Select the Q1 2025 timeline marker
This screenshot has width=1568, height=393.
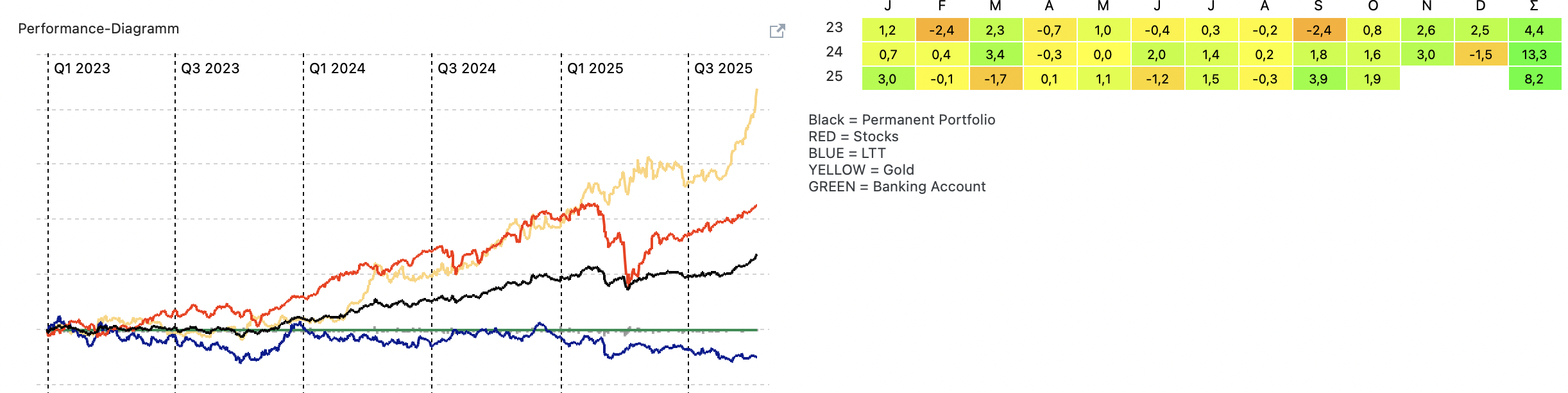[595, 69]
